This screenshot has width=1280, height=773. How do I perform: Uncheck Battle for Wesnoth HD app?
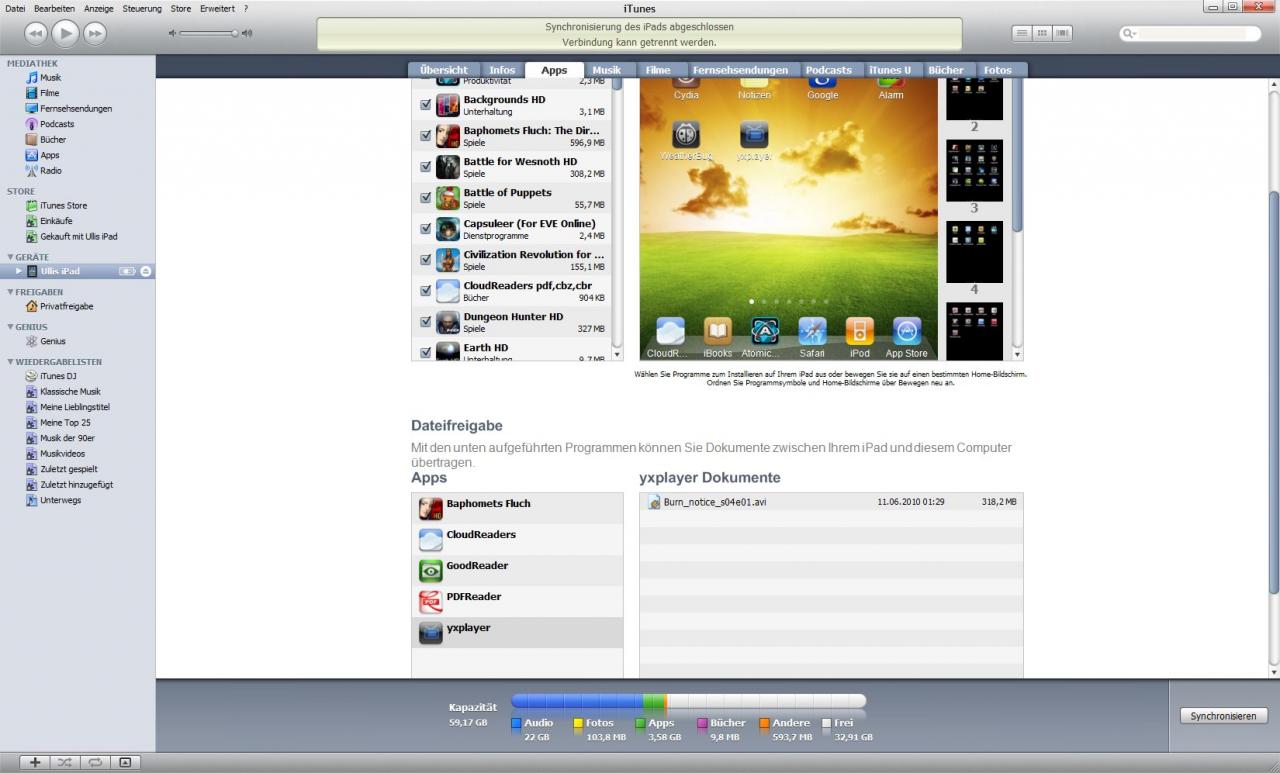point(426,167)
